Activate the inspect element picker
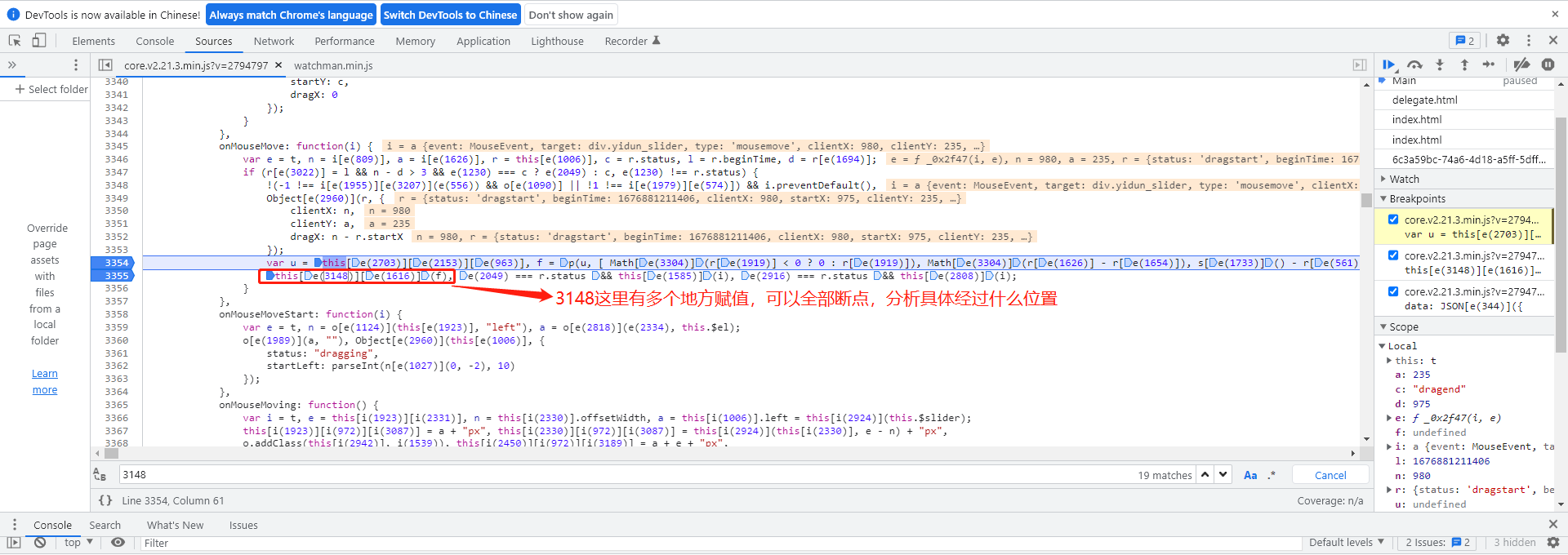The height and width of the screenshot is (555, 1568). (x=15, y=41)
